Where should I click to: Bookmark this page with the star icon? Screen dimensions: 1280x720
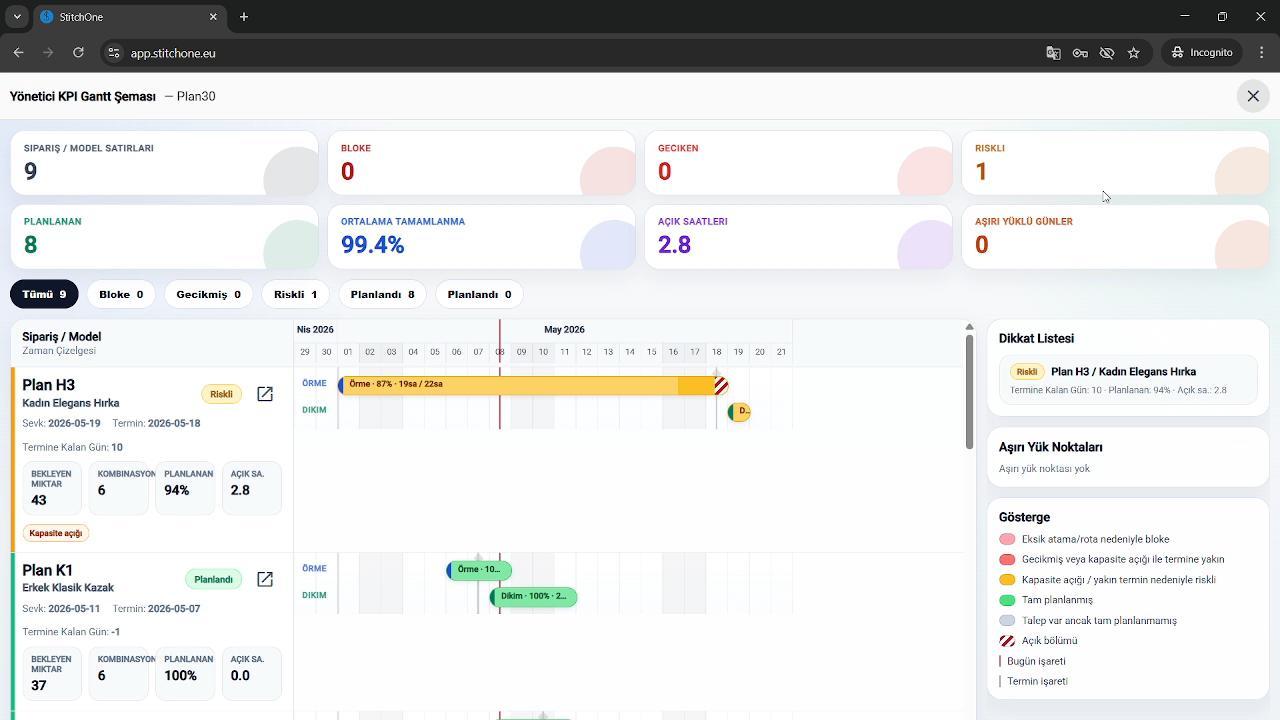1133,53
